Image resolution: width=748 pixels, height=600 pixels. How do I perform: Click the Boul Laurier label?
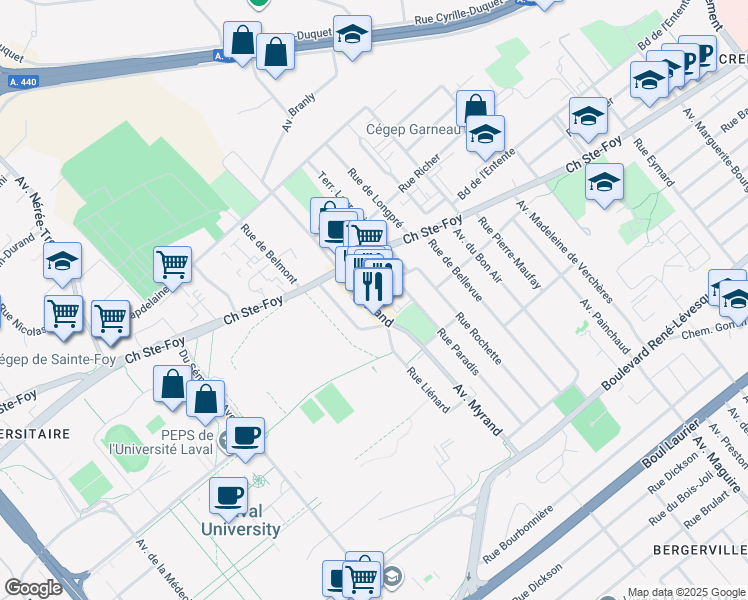point(670,444)
